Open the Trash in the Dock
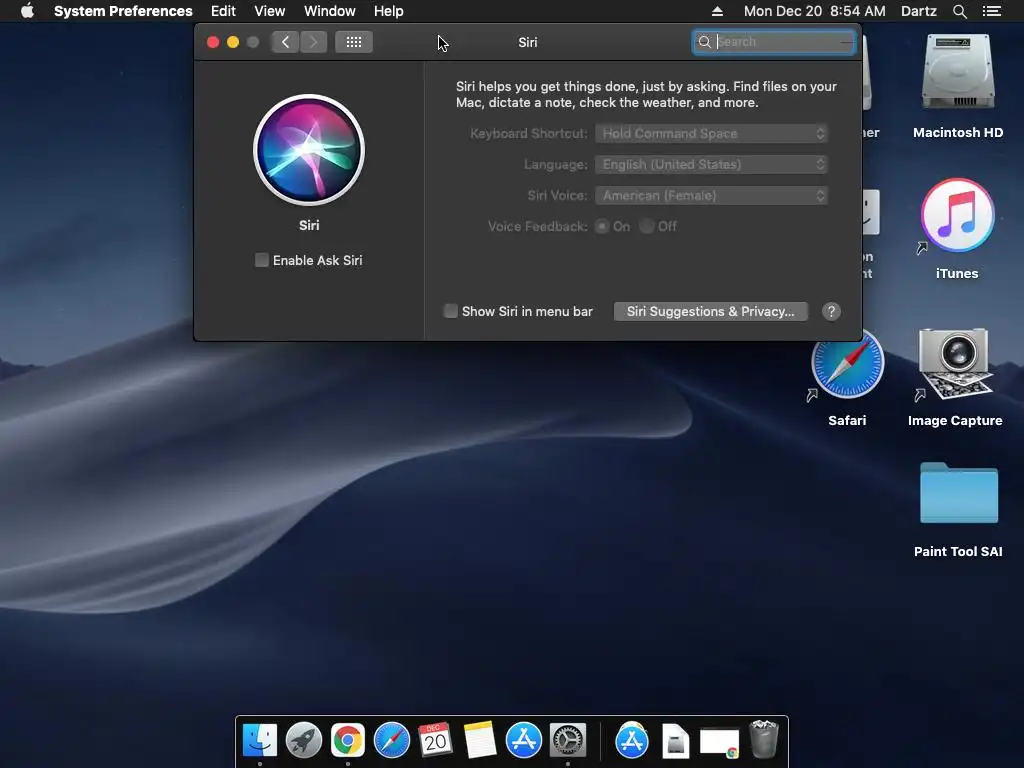The image size is (1024, 768). [763, 740]
